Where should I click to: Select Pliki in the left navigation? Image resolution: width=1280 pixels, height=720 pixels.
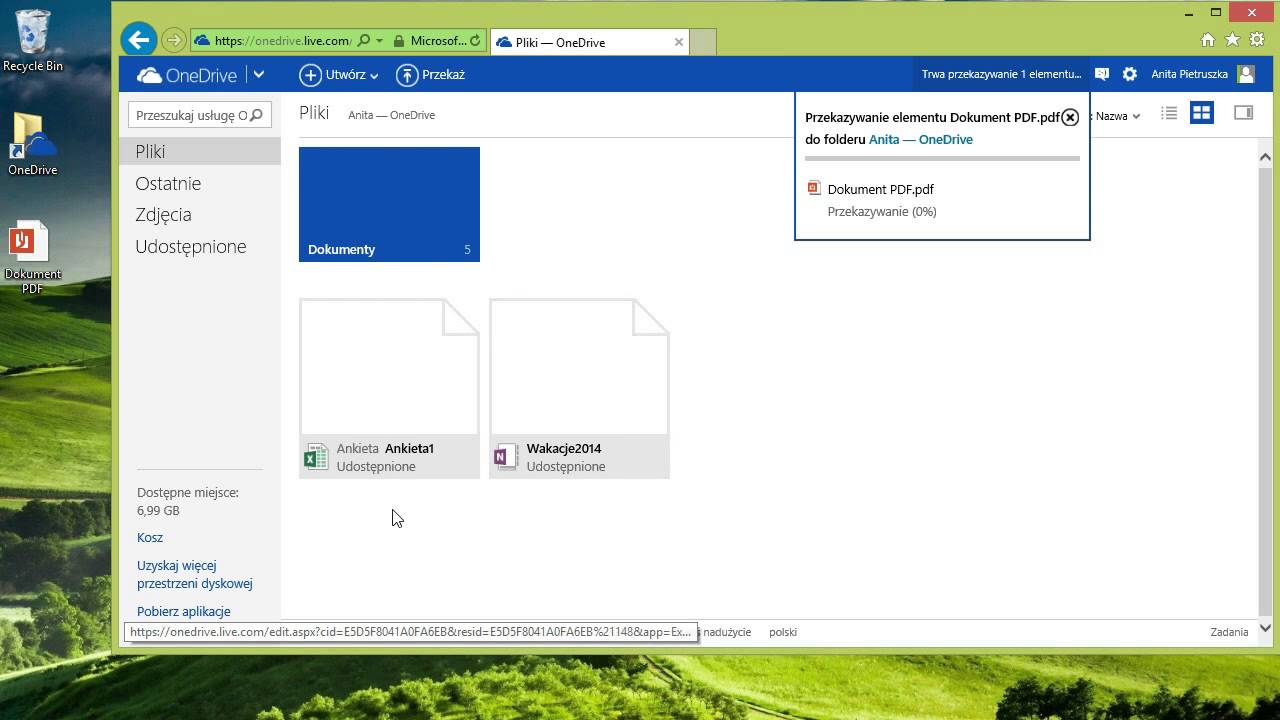coord(200,151)
